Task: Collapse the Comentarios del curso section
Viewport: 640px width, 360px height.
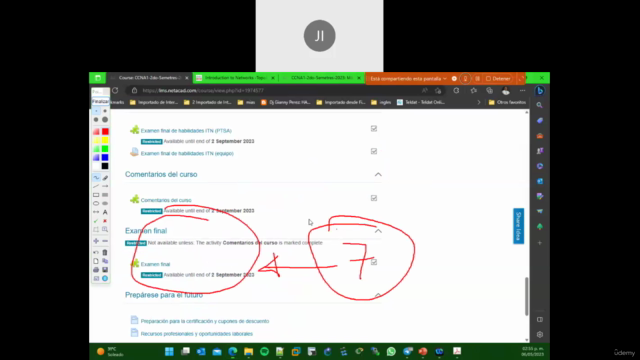Action: [x=378, y=175]
